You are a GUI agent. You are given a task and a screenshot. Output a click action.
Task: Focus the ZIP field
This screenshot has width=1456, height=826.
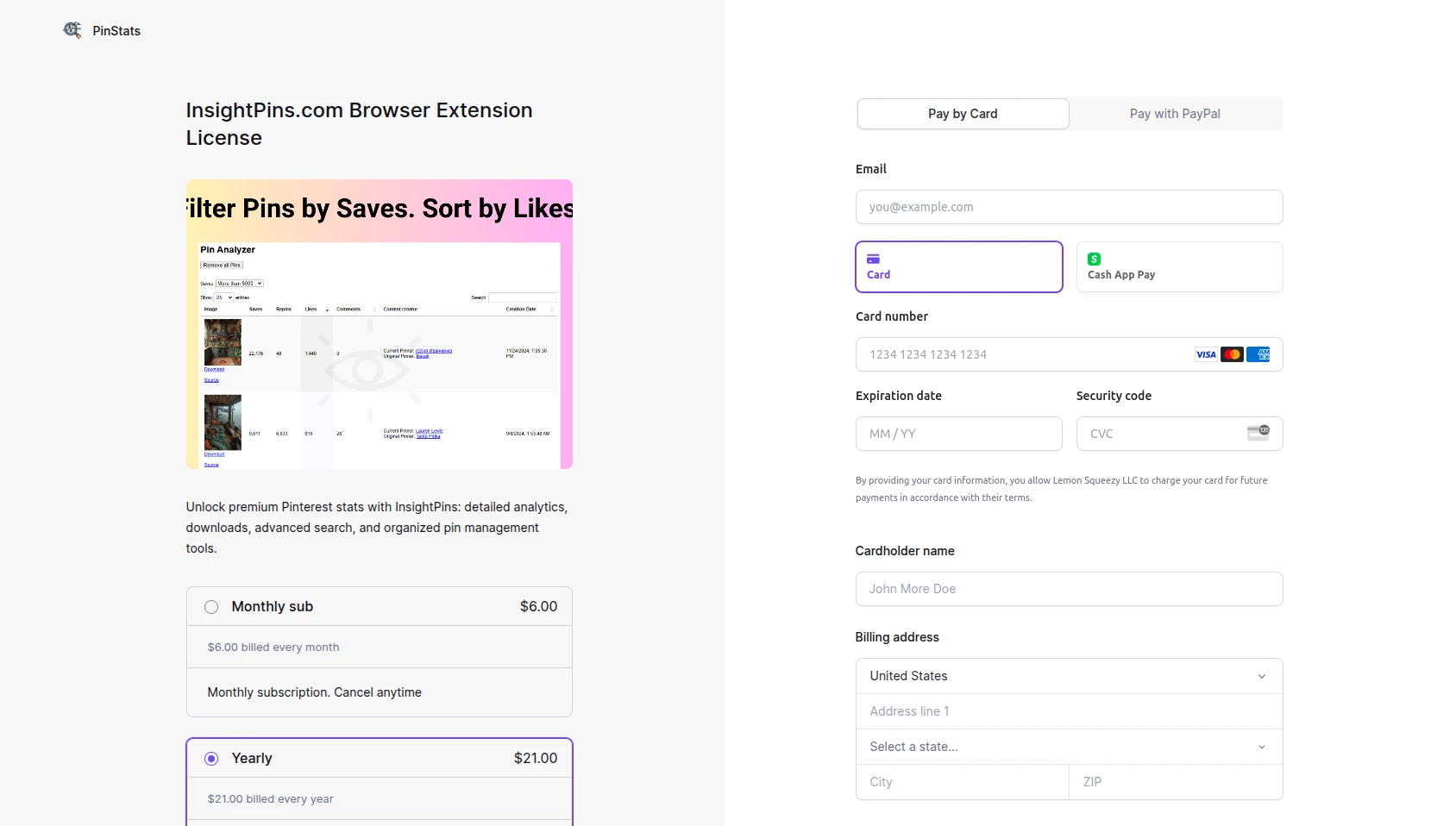click(1176, 782)
